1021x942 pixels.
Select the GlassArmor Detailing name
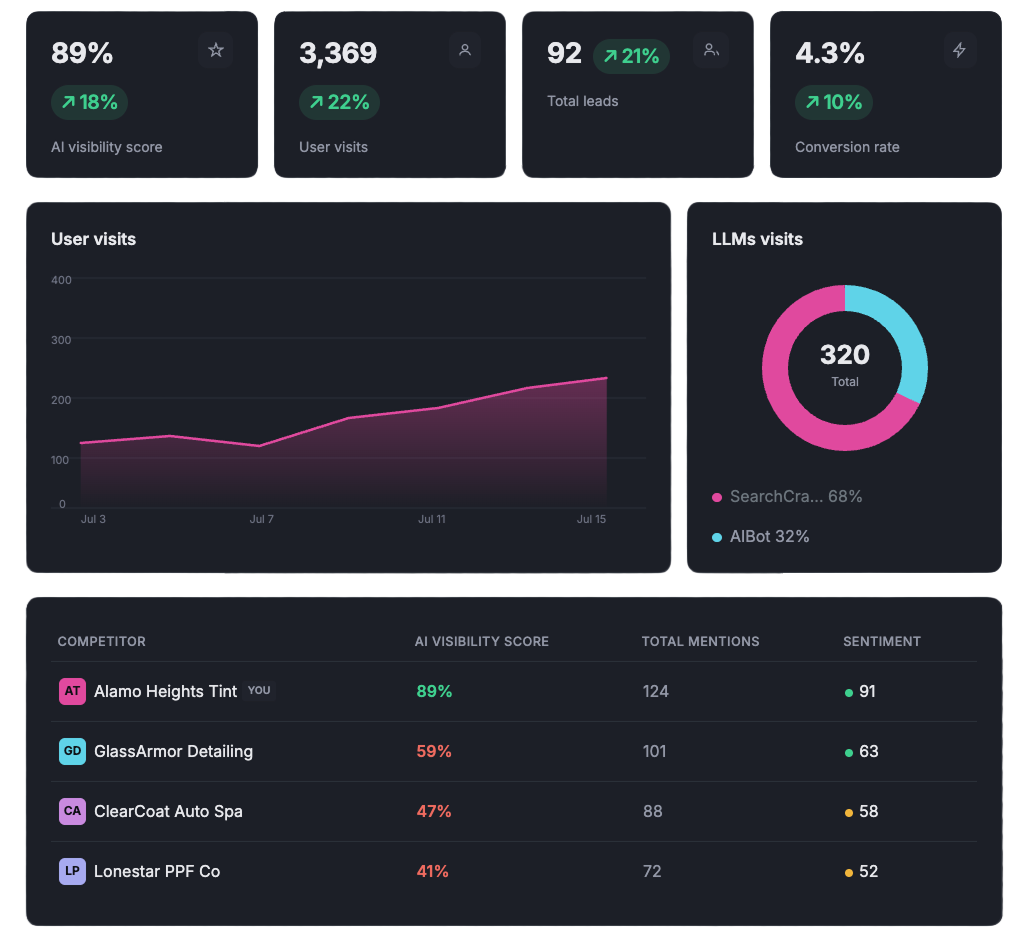[x=173, y=751]
